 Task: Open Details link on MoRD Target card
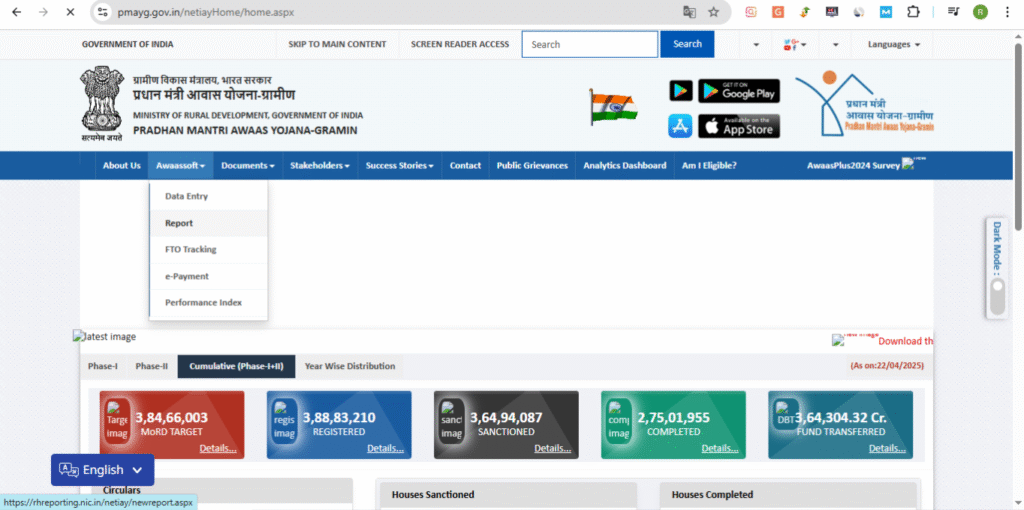(218, 449)
